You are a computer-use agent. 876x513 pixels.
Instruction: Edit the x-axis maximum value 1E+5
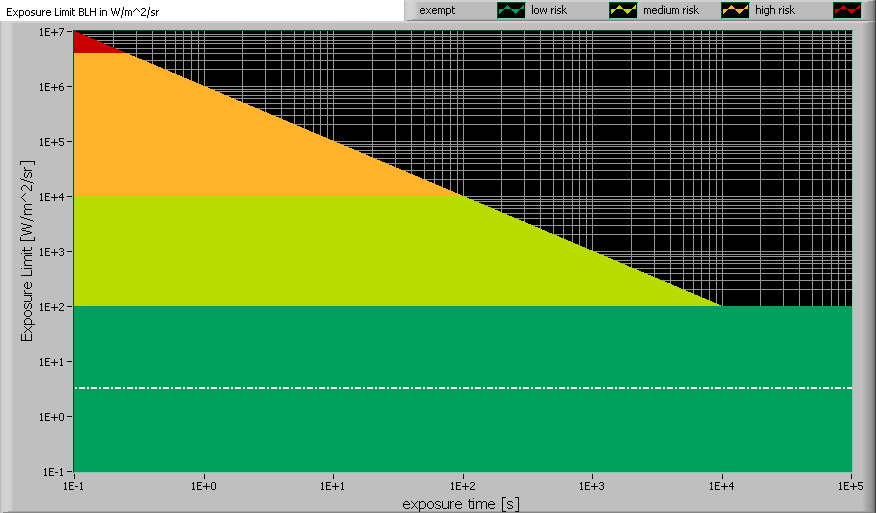850,485
